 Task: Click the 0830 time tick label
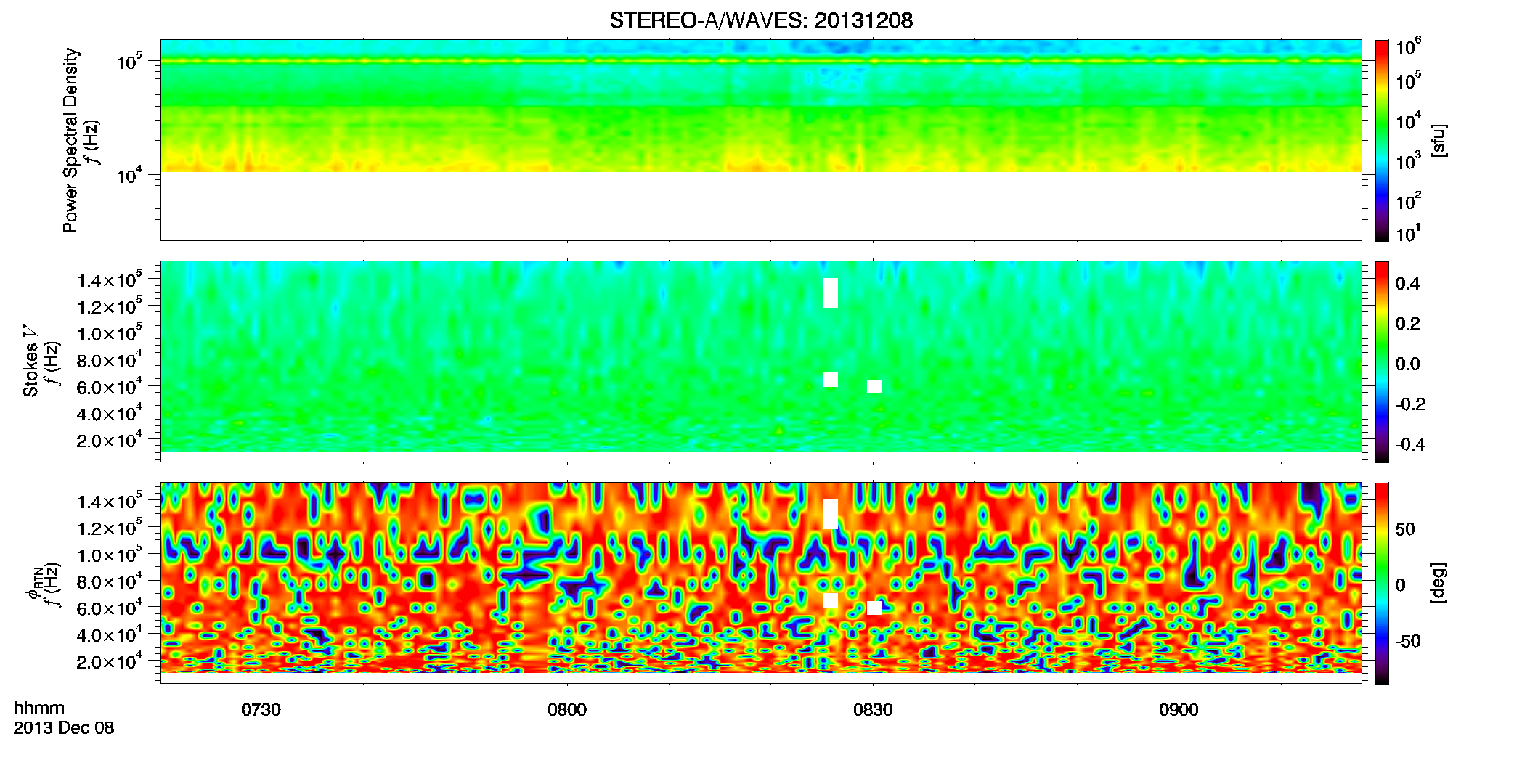tap(873, 710)
